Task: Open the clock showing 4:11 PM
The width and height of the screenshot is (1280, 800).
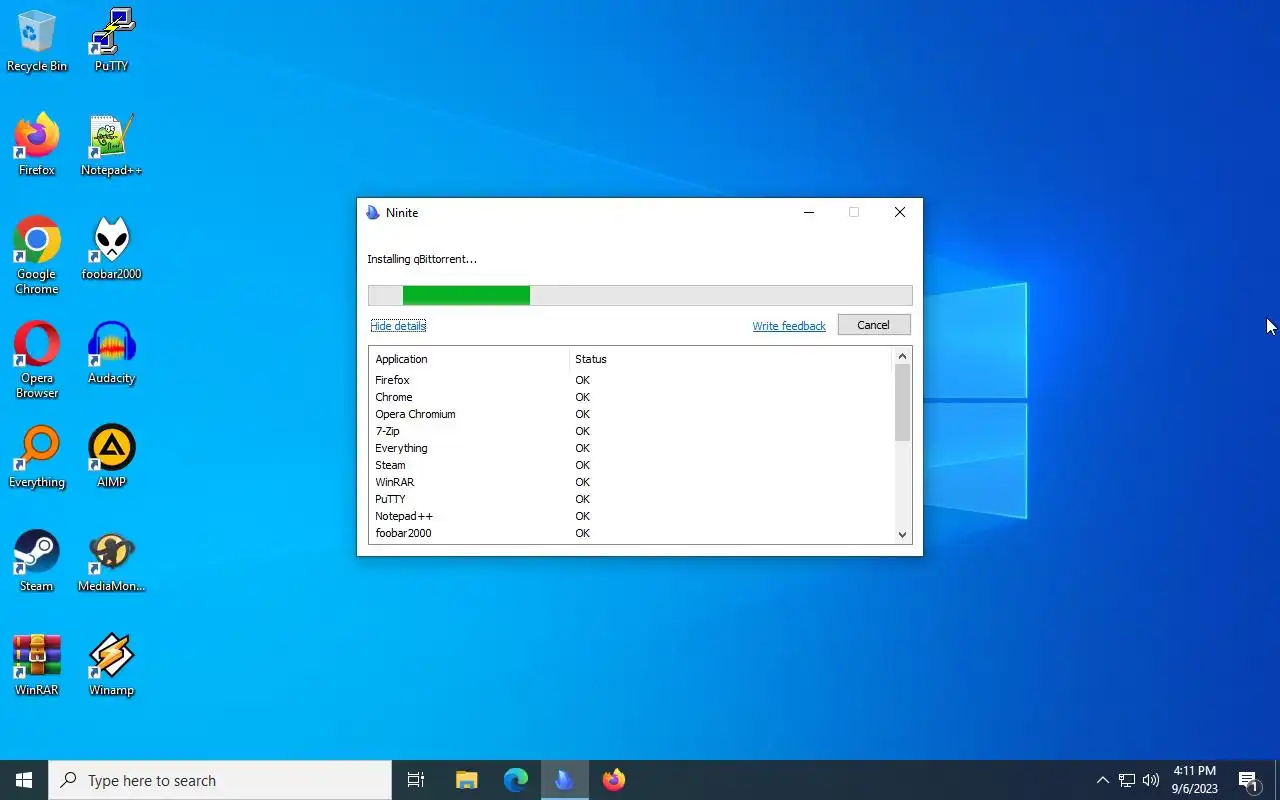Action: pyautogui.click(x=1194, y=780)
